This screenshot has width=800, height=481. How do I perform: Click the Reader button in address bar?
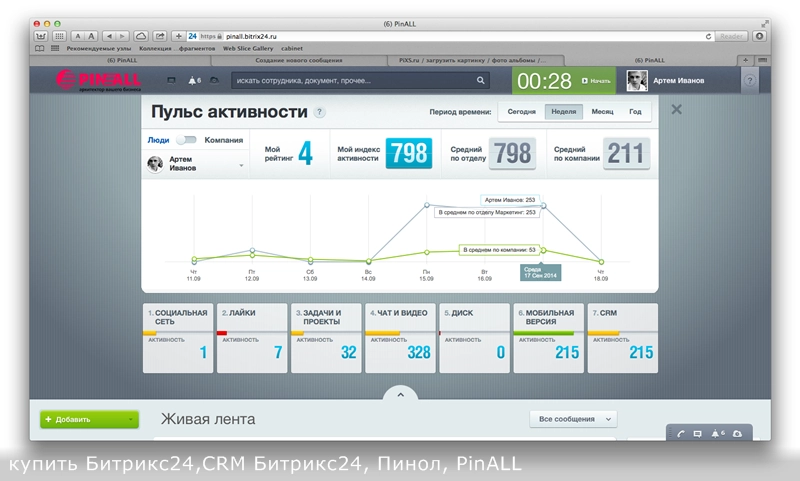coord(731,36)
